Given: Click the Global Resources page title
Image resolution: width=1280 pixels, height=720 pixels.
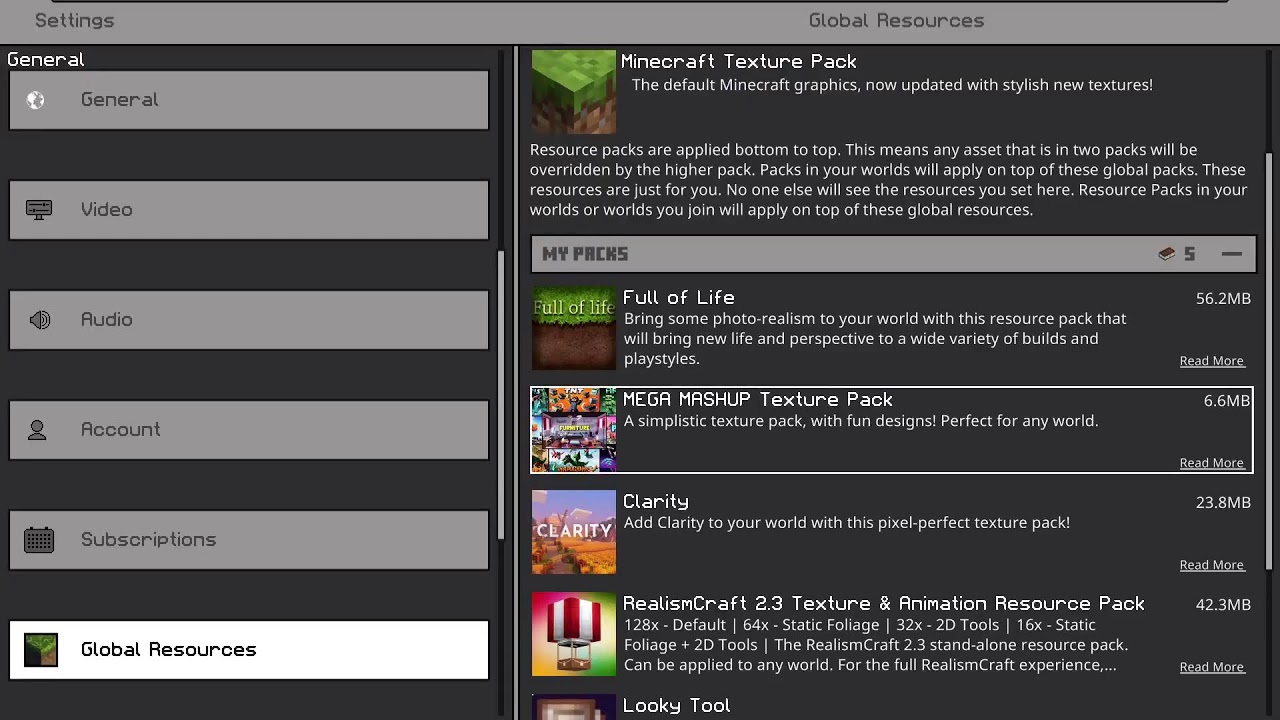Looking at the screenshot, I should tap(896, 21).
